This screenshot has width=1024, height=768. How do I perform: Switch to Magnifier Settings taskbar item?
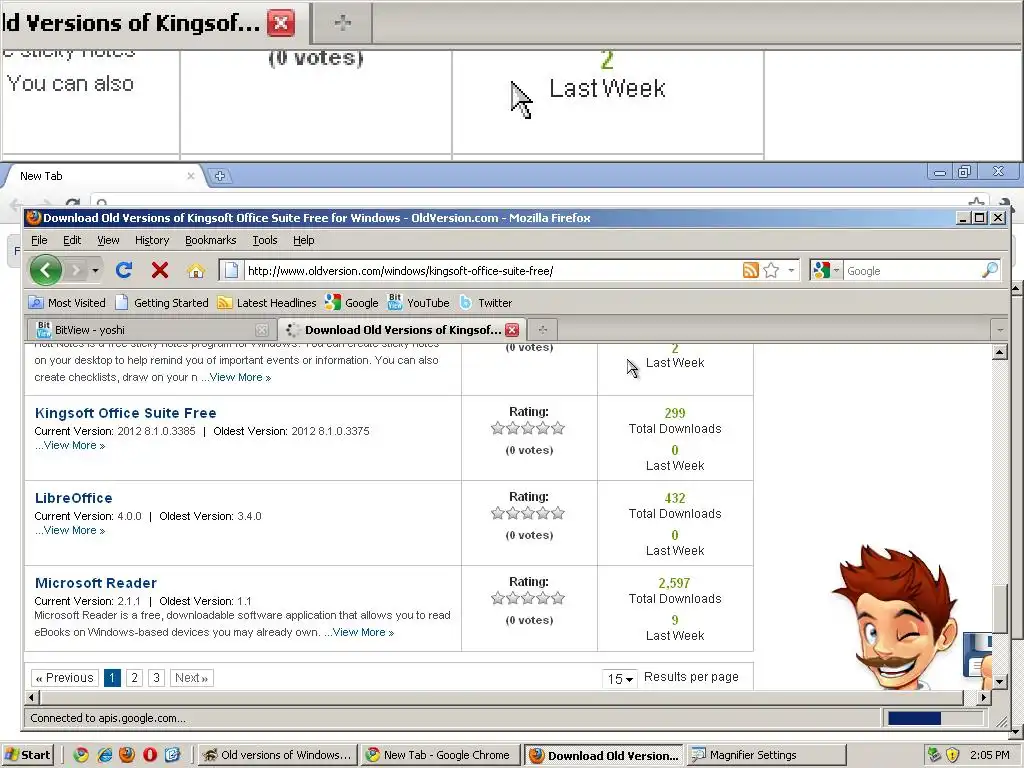767,755
